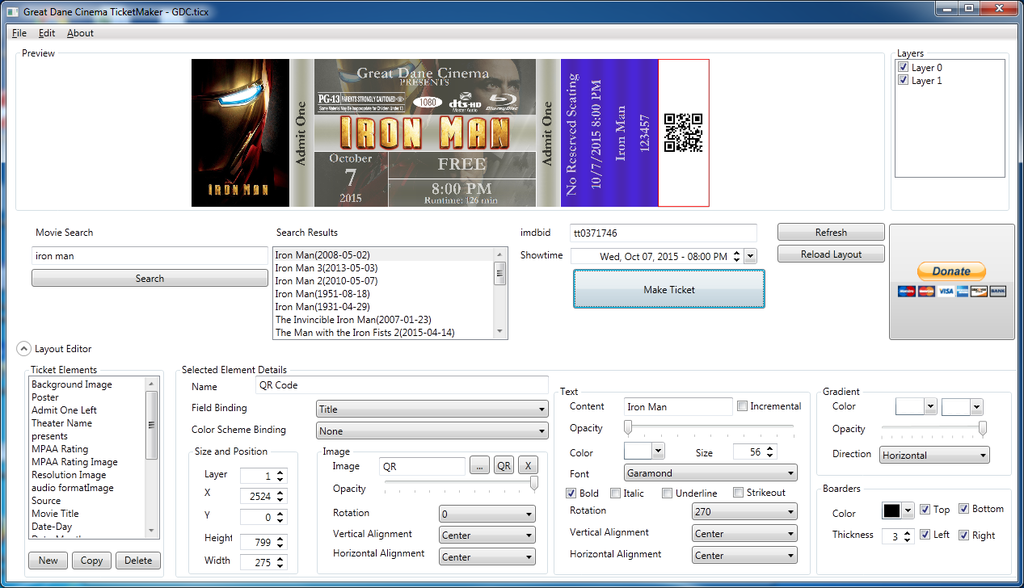Adjust the text Opacity slider handle
The height and width of the screenshot is (588, 1024).
coord(628,427)
